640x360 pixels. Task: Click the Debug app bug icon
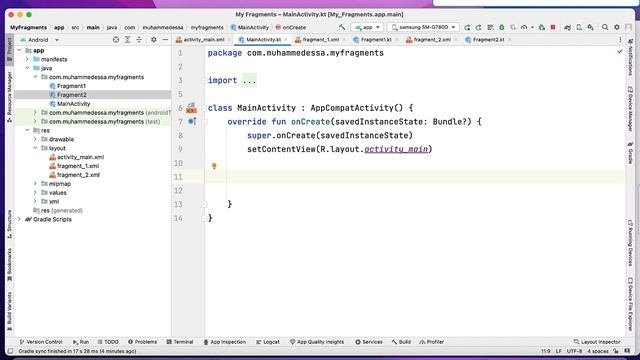click(x=502, y=27)
